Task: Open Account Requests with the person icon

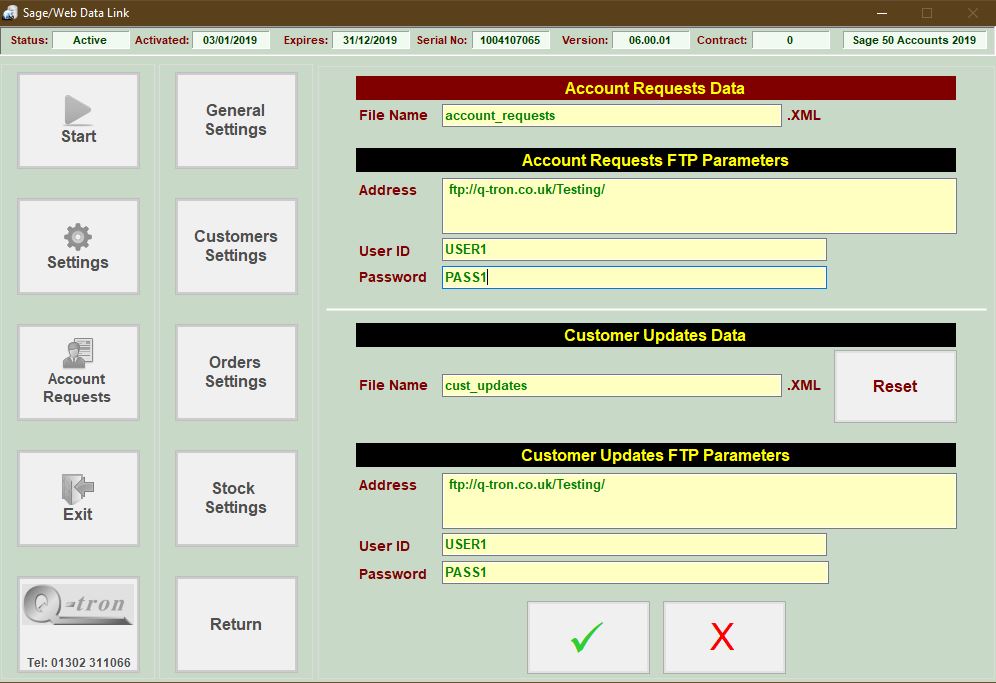Action: pos(78,372)
